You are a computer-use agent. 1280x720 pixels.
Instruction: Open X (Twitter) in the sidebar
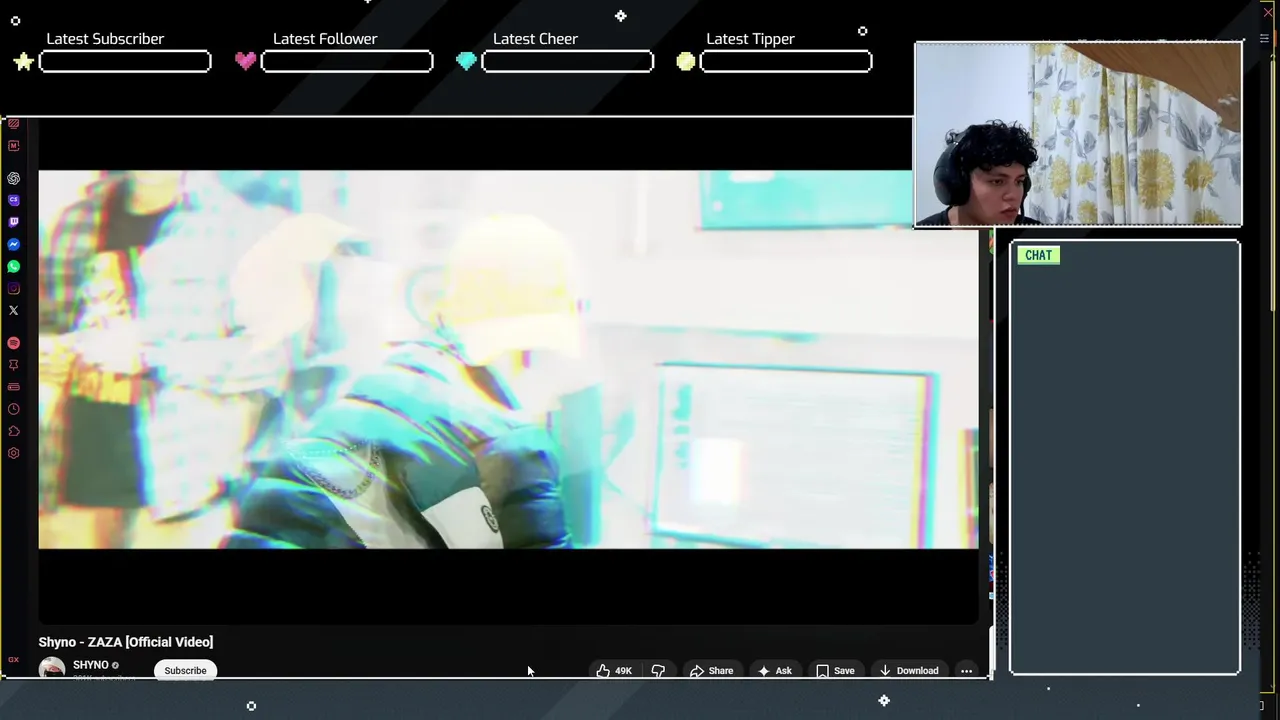click(x=14, y=310)
